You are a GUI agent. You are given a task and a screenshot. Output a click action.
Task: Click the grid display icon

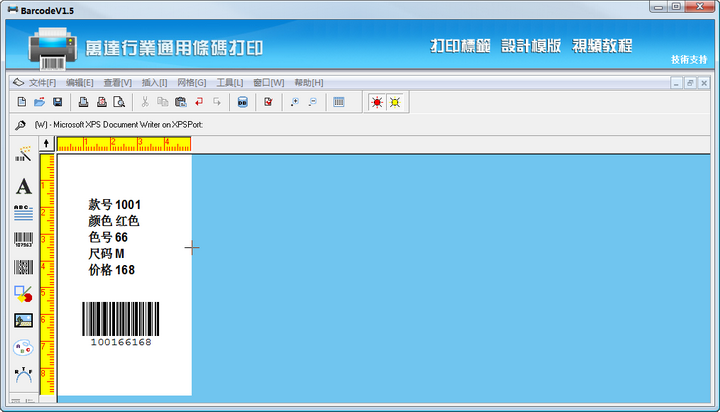(x=339, y=102)
